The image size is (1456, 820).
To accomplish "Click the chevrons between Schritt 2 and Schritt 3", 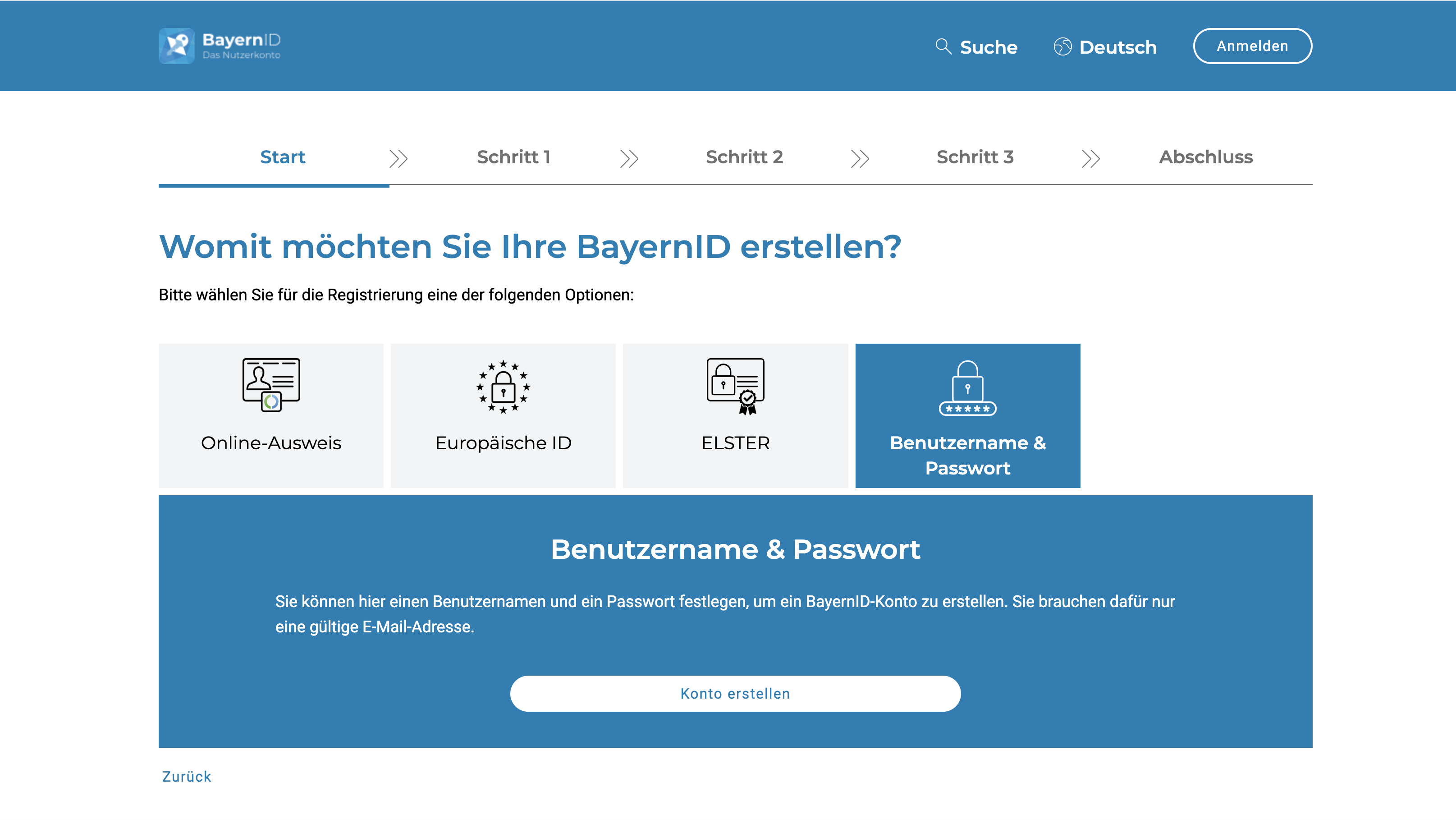I will tap(860, 158).
